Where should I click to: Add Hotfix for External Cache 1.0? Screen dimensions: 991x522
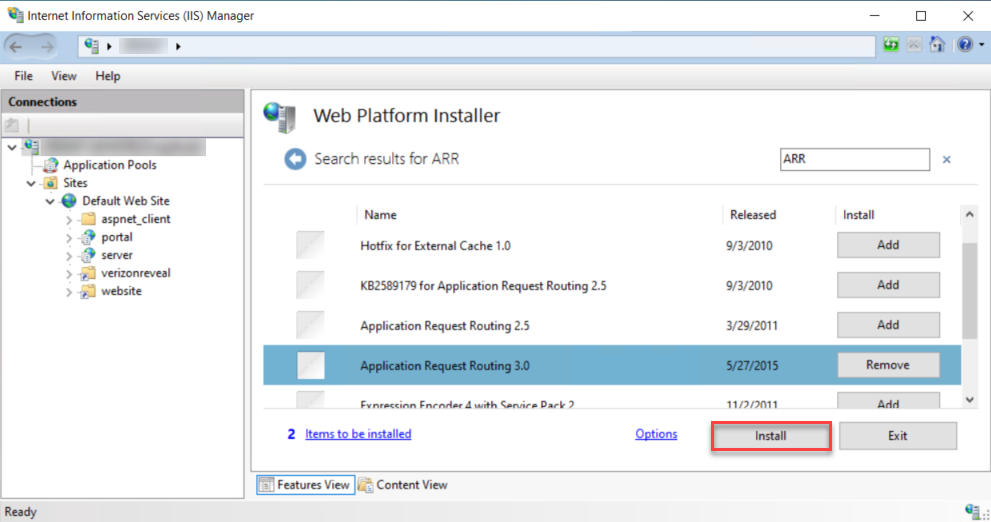click(888, 245)
